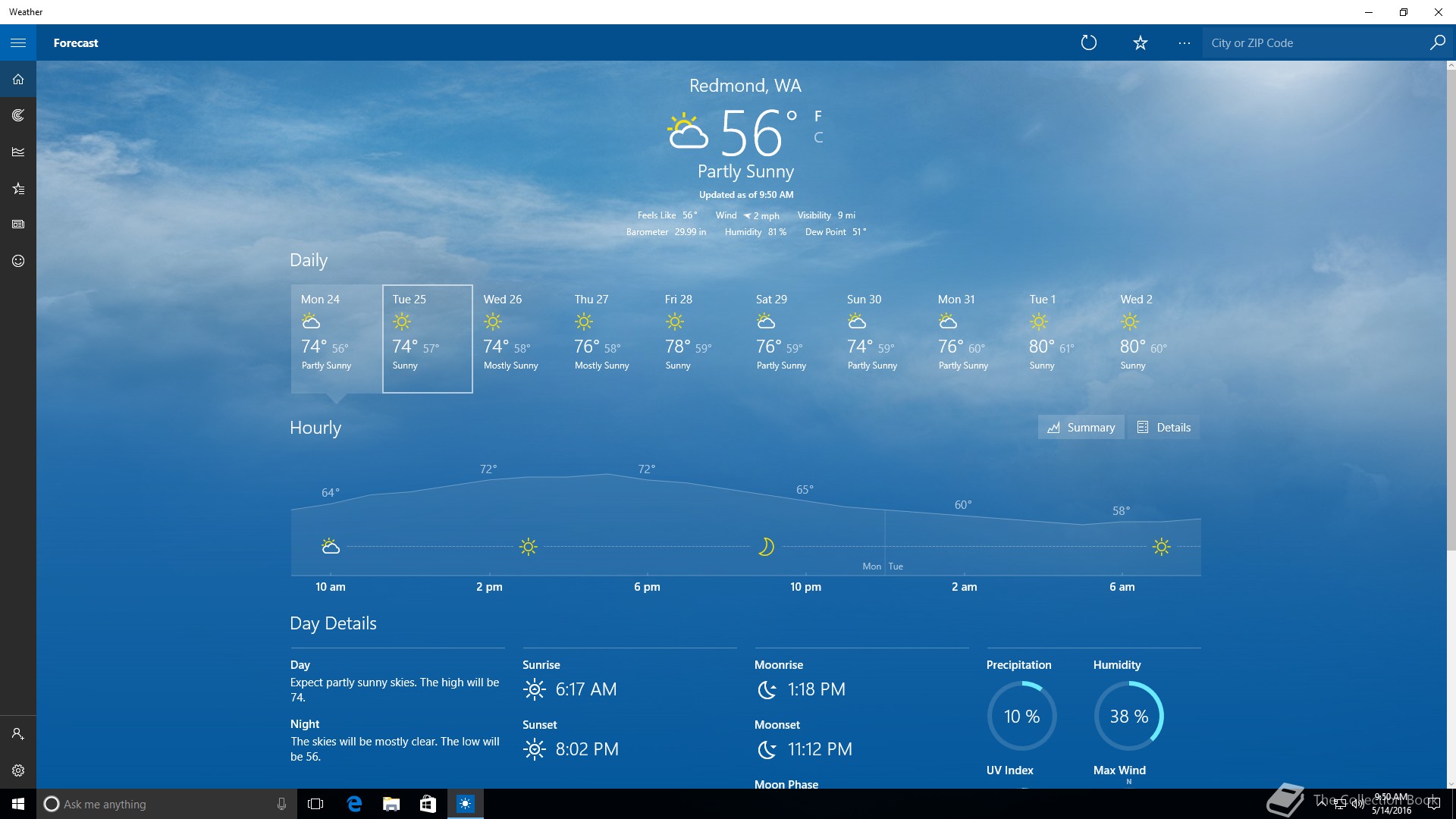Open the Maps radar sidebar icon
The height and width of the screenshot is (819, 1456).
coord(18,115)
